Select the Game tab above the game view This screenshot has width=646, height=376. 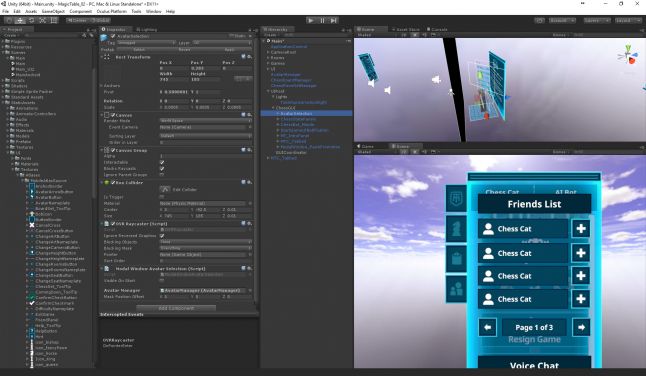[x=365, y=146]
